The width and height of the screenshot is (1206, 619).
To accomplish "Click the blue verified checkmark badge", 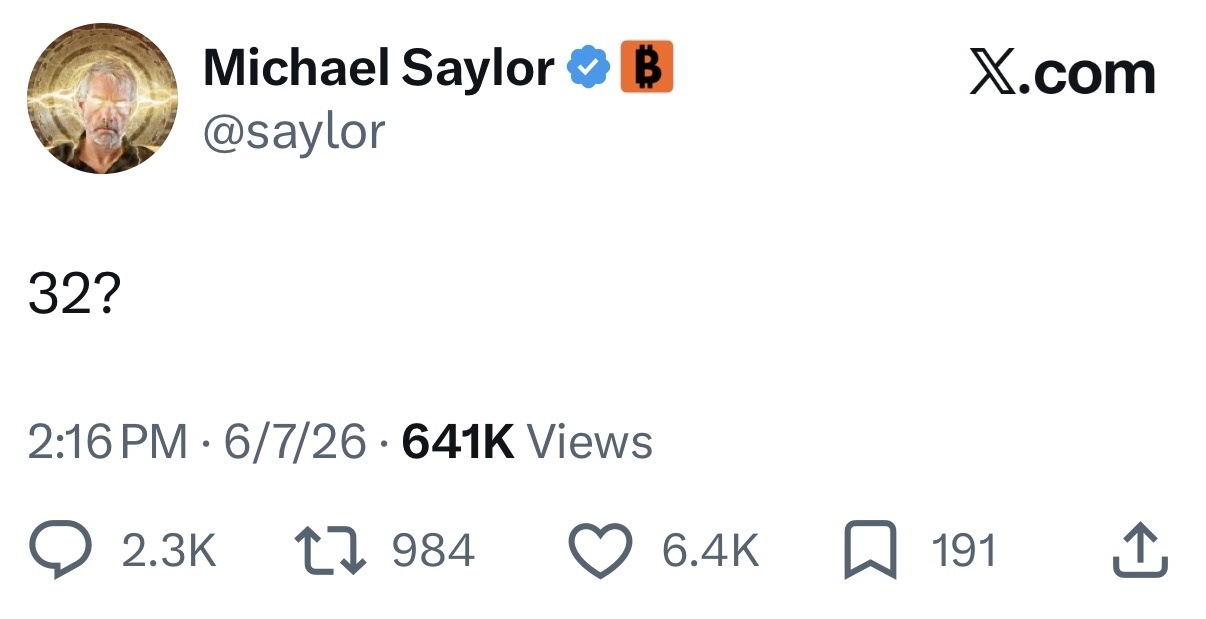I will click(x=589, y=68).
